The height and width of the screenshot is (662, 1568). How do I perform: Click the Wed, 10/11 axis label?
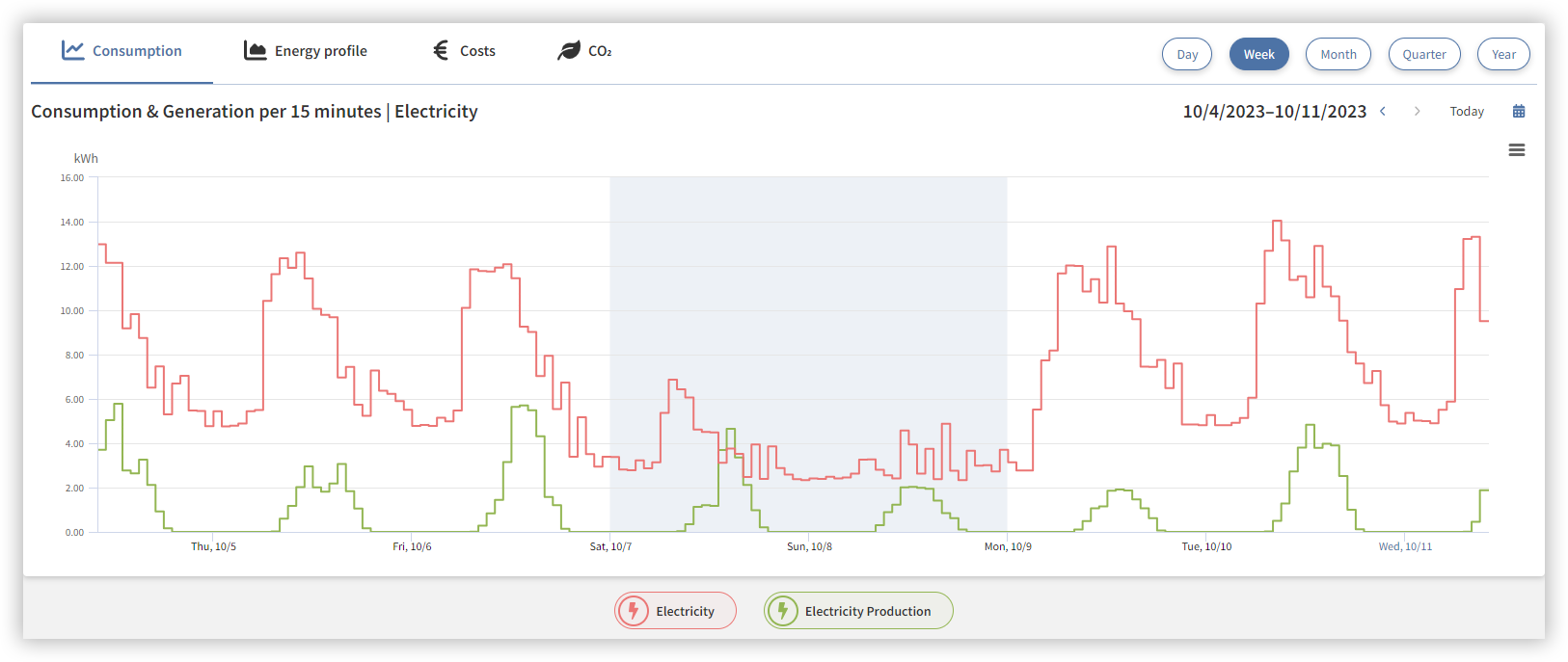1405,546
